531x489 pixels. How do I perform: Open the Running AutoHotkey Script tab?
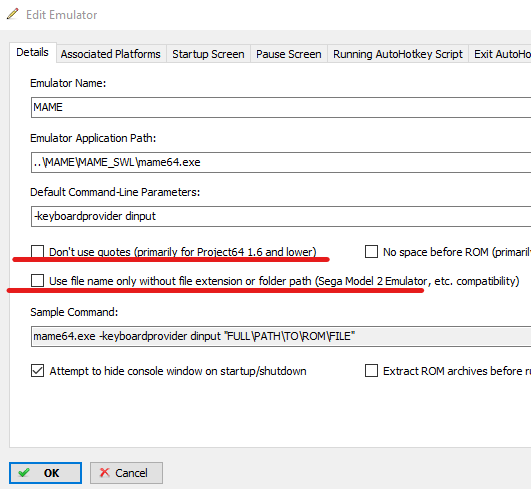(398, 54)
